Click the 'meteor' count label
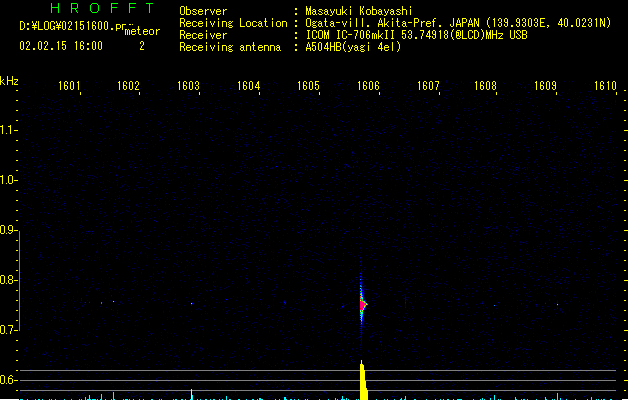Screen dimensions: 629x400 click(x=142, y=31)
